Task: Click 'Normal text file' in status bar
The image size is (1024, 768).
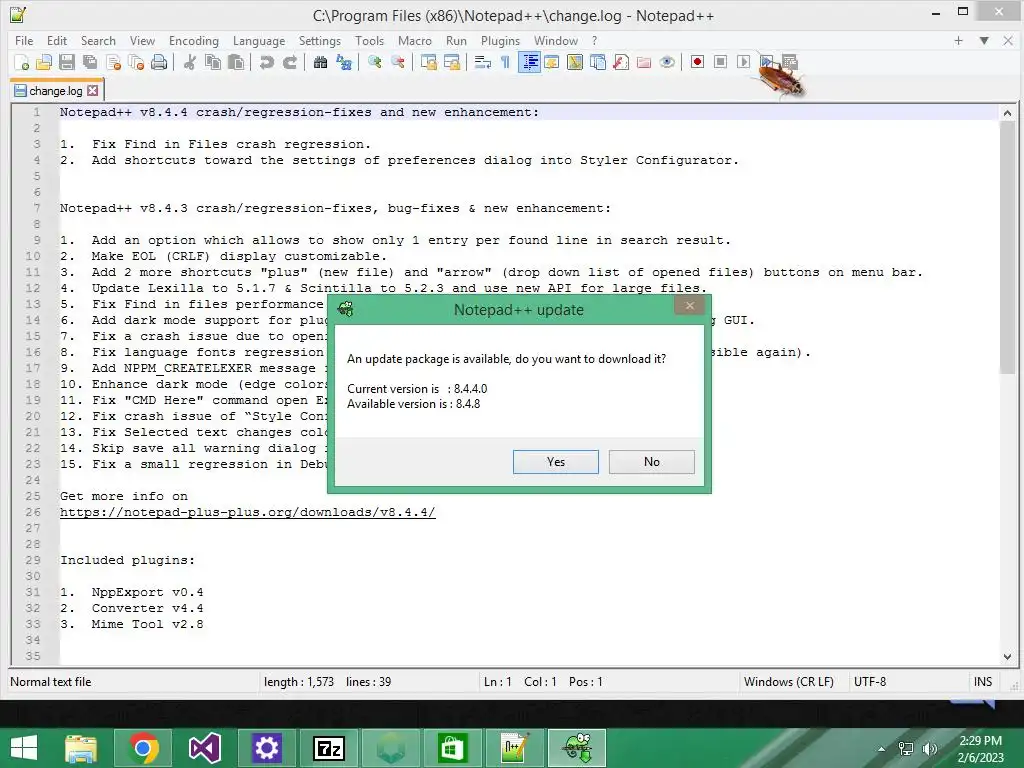Action: (x=51, y=682)
